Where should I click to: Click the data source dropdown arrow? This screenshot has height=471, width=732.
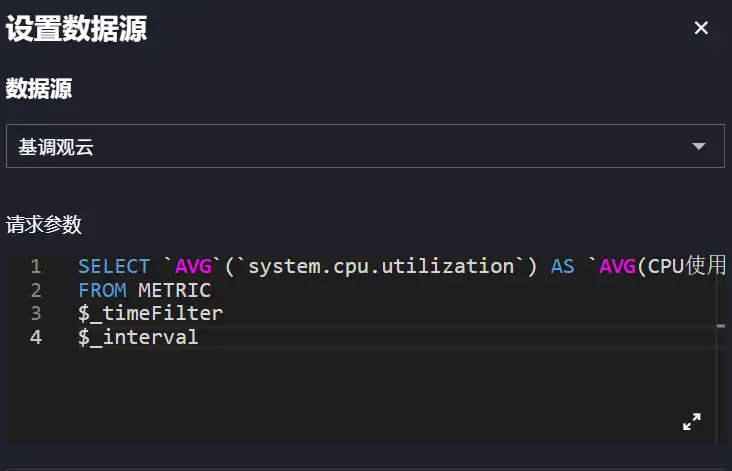pyautogui.click(x=699, y=147)
